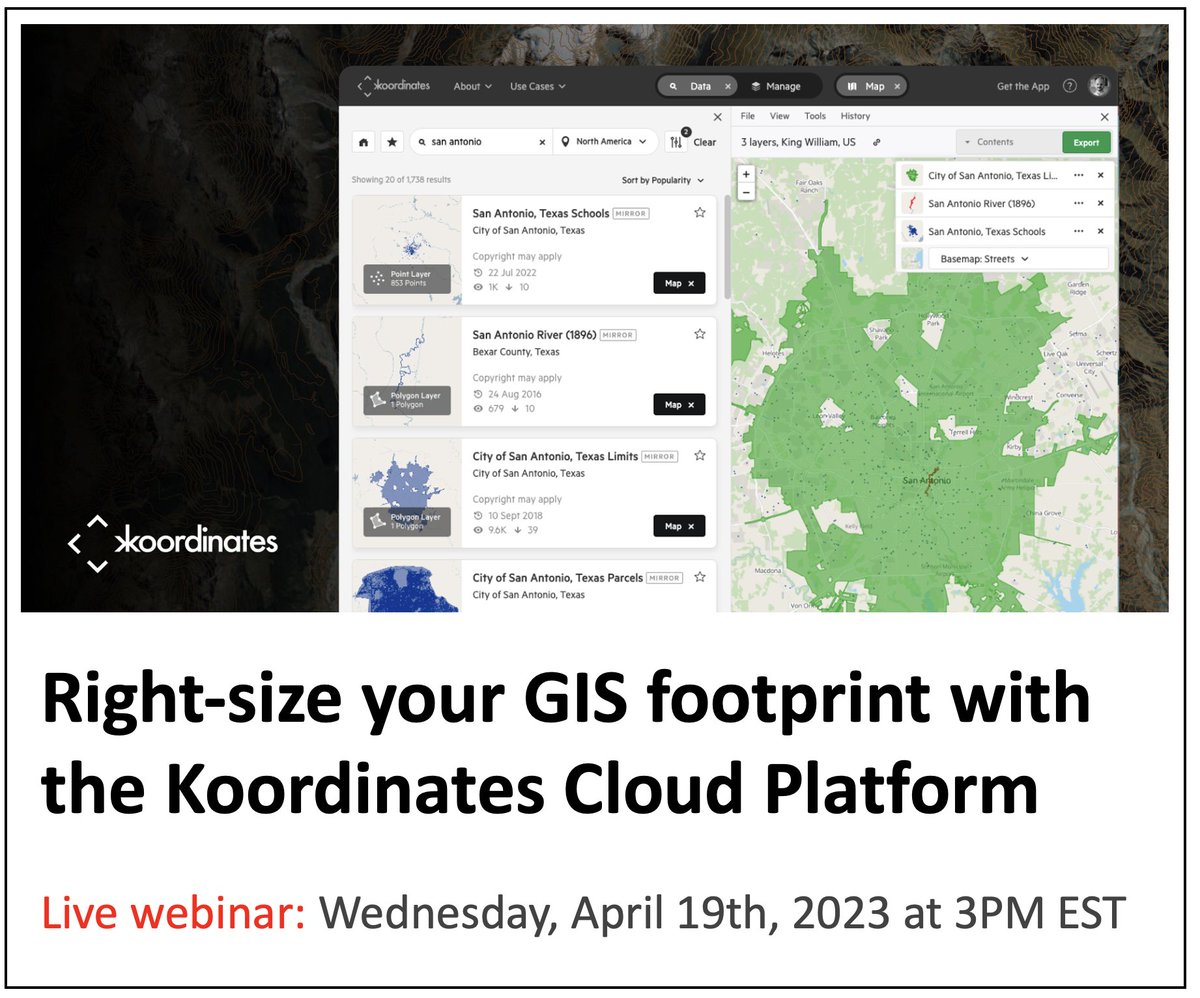Open the About dropdown menu
Image resolution: width=1200 pixels, height=998 pixels.
point(472,87)
